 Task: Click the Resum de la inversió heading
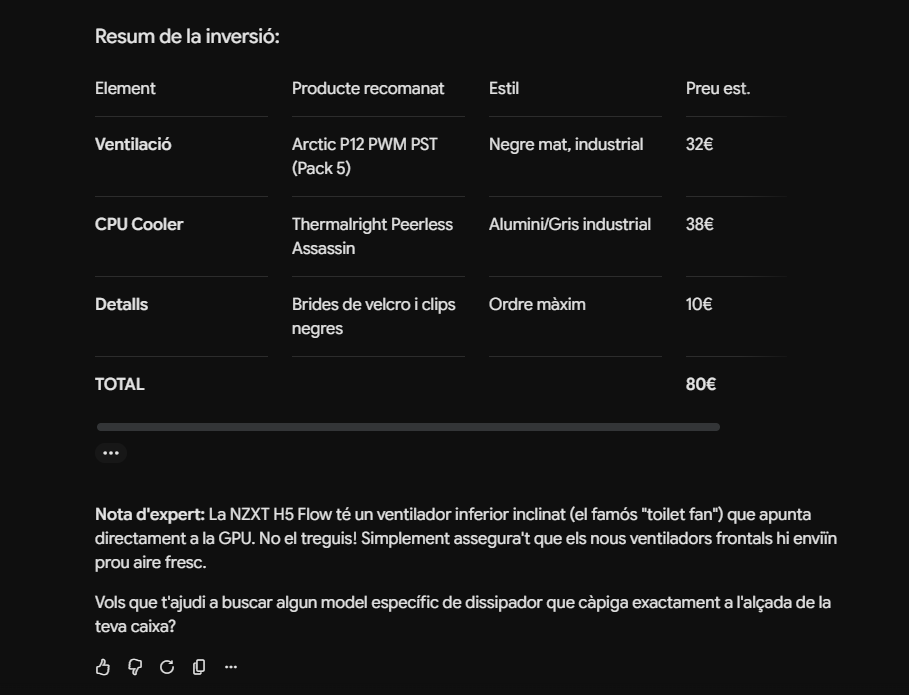[187, 37]
